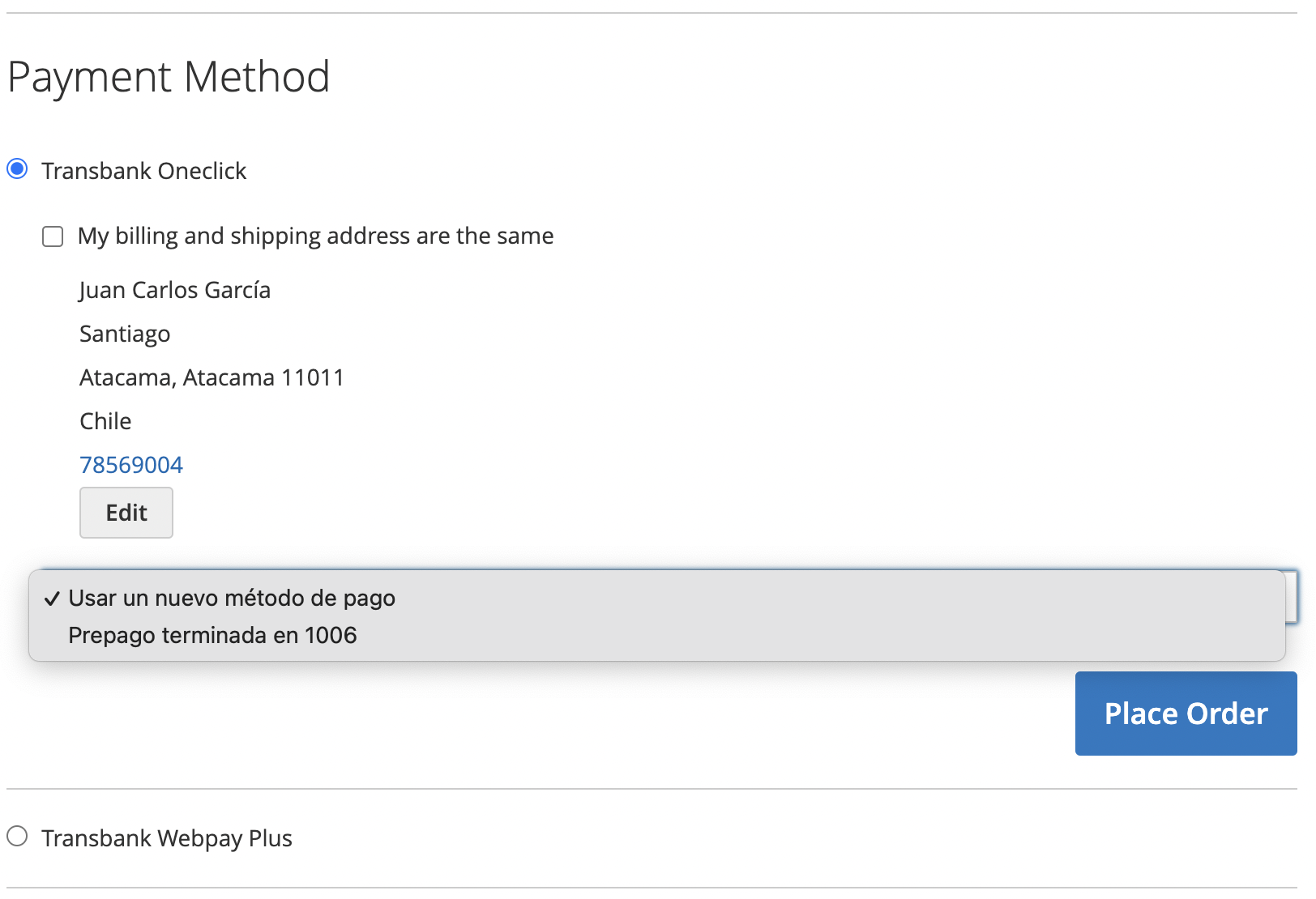1316x899 pixels.
Task: Open the phone number link 78569004
Action: tap(130, 464)
